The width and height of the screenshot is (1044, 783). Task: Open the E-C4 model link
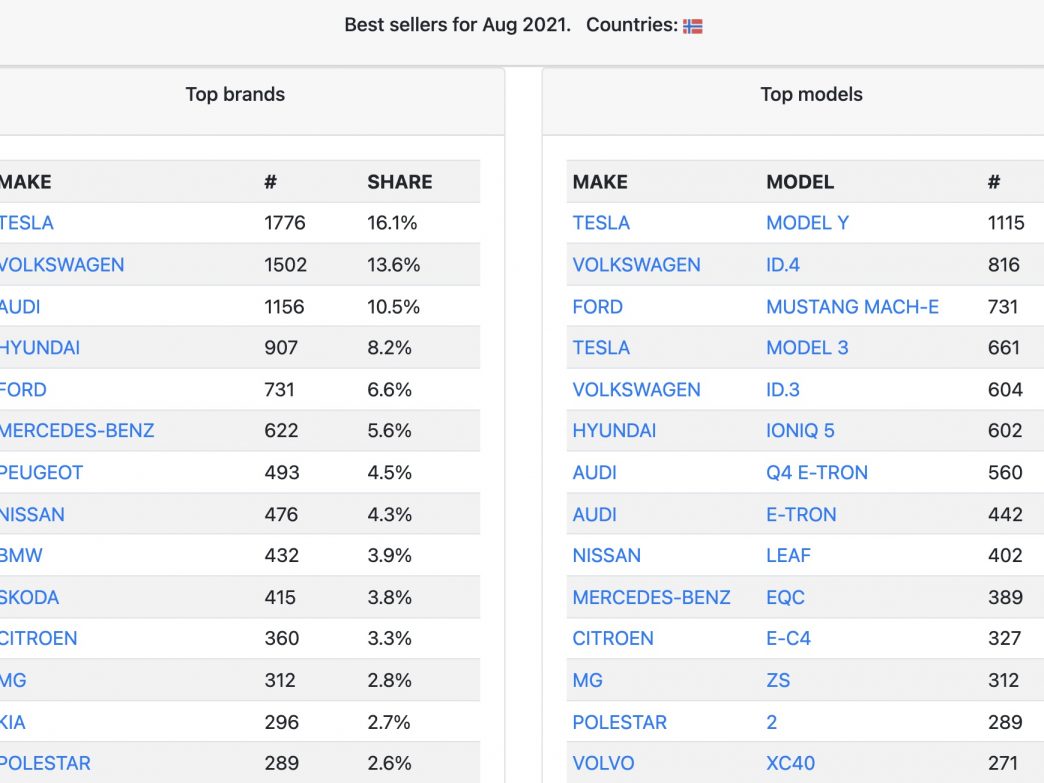click(788, 639)
